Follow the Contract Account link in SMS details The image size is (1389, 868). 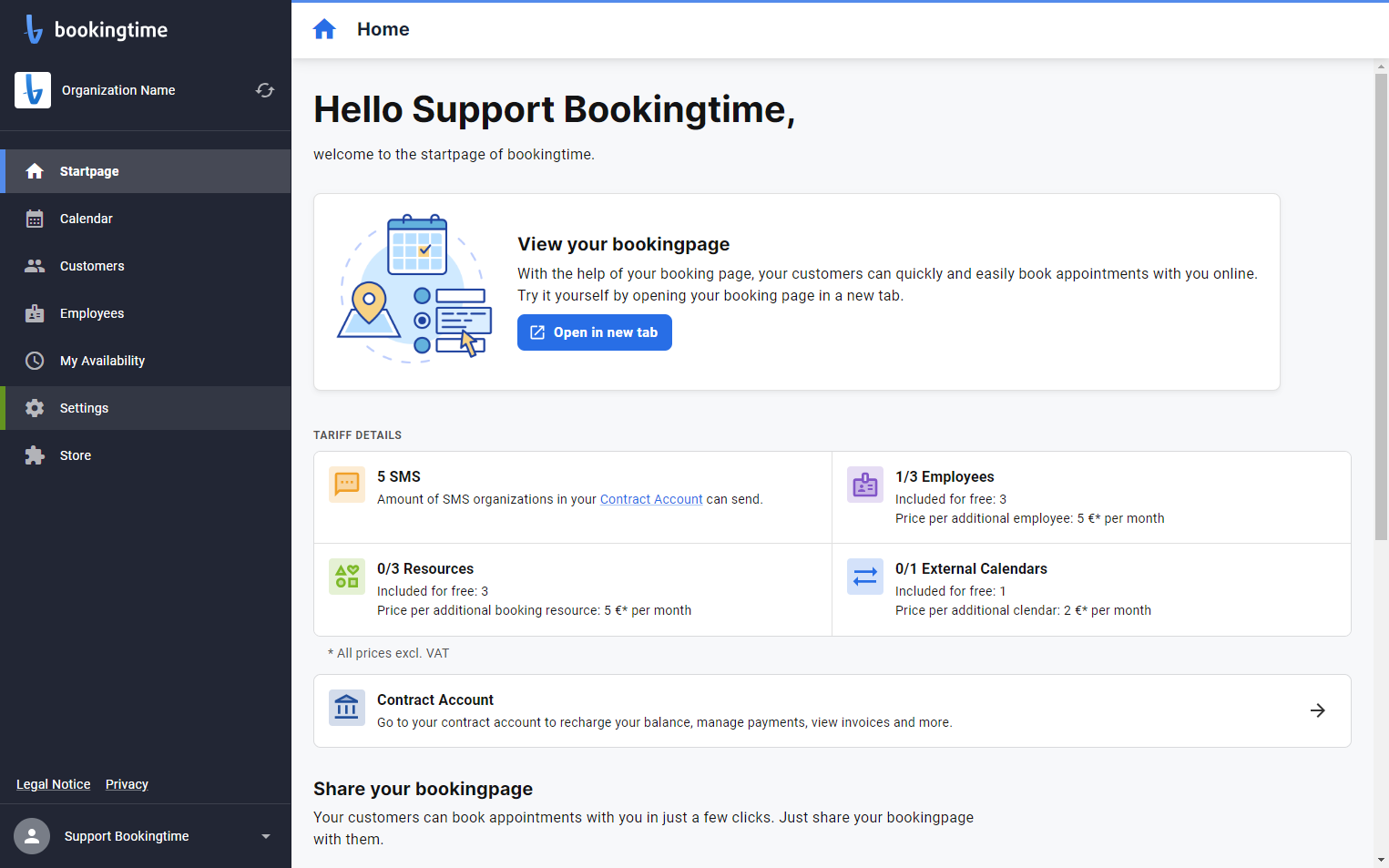coord(651,499)
